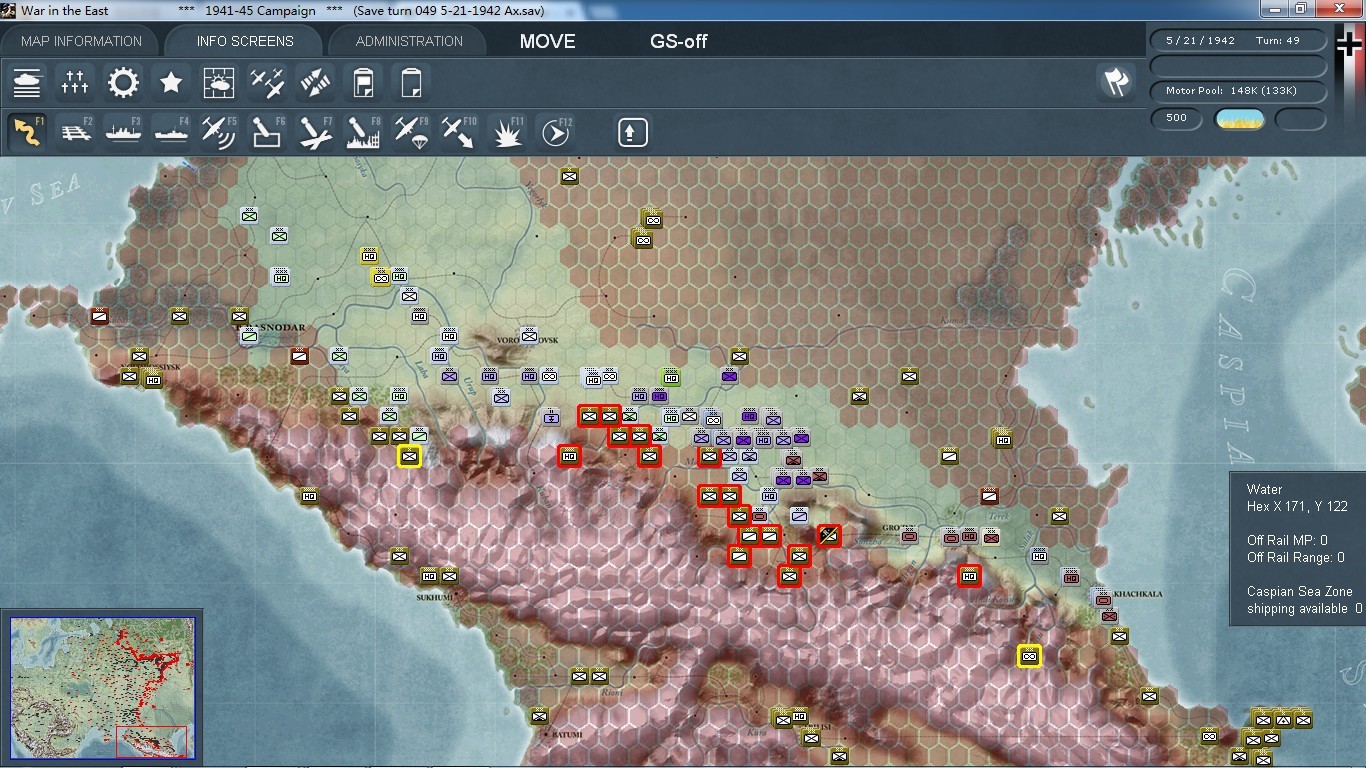Viewport: 1366px width, 768px height.
Task: Open the ADMINISTRATION tab
Action: 409,41
